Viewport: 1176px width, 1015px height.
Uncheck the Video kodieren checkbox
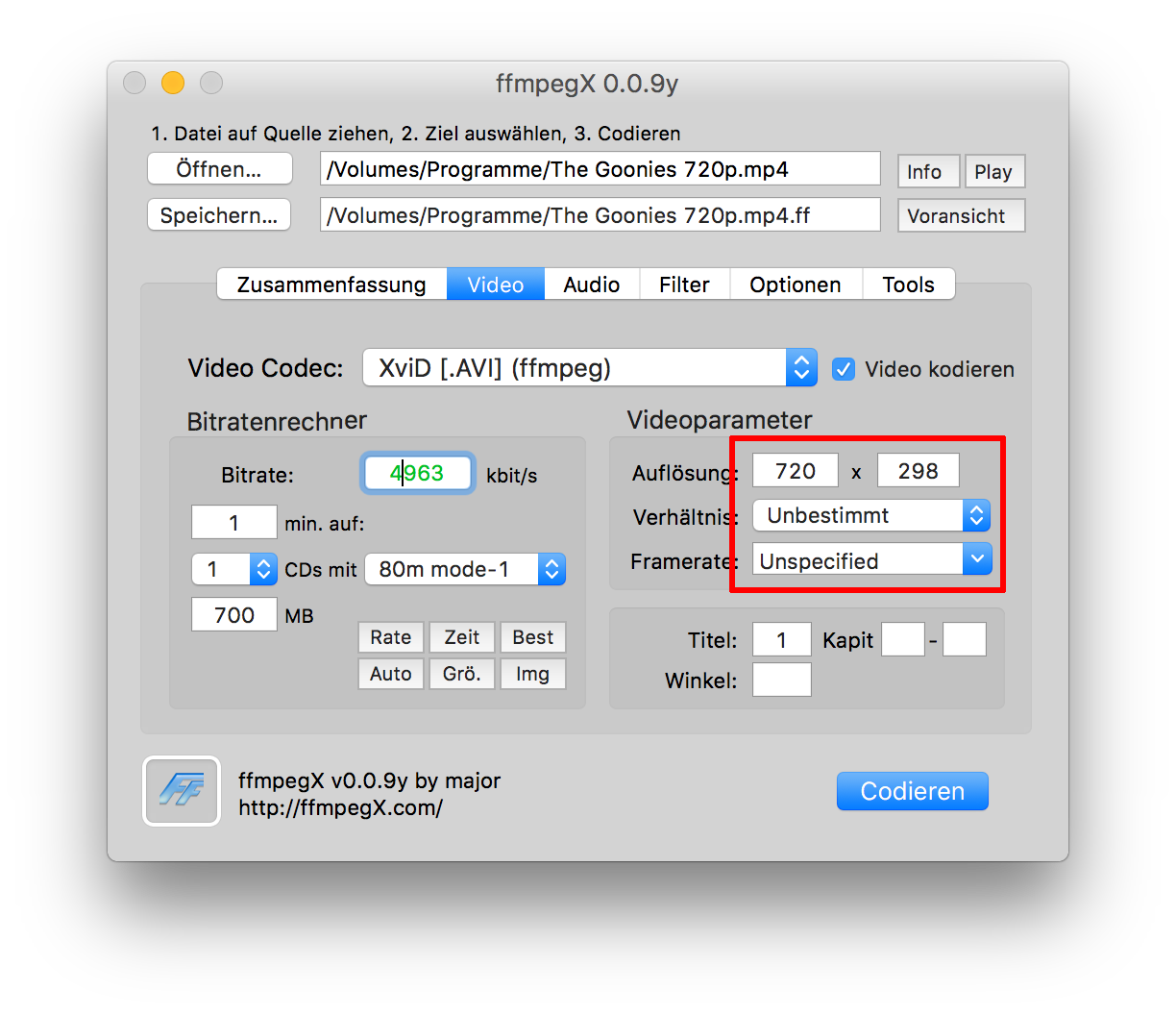(x=843, y=369)
